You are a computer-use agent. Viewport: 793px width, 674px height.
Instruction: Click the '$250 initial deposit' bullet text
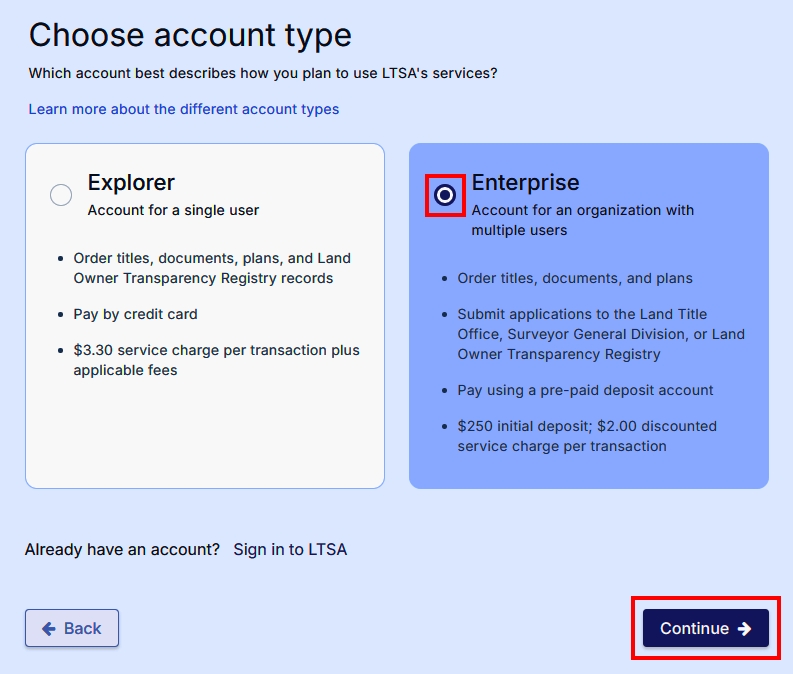click(x=587, y=436)
